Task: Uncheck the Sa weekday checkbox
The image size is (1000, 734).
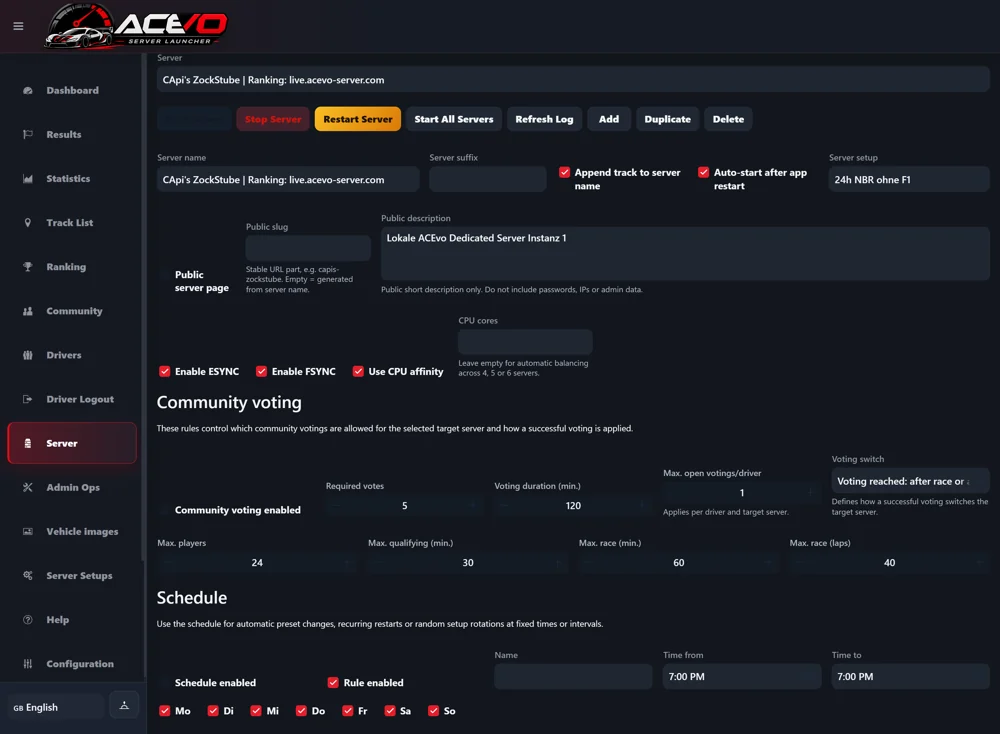Action: point(390,710)
